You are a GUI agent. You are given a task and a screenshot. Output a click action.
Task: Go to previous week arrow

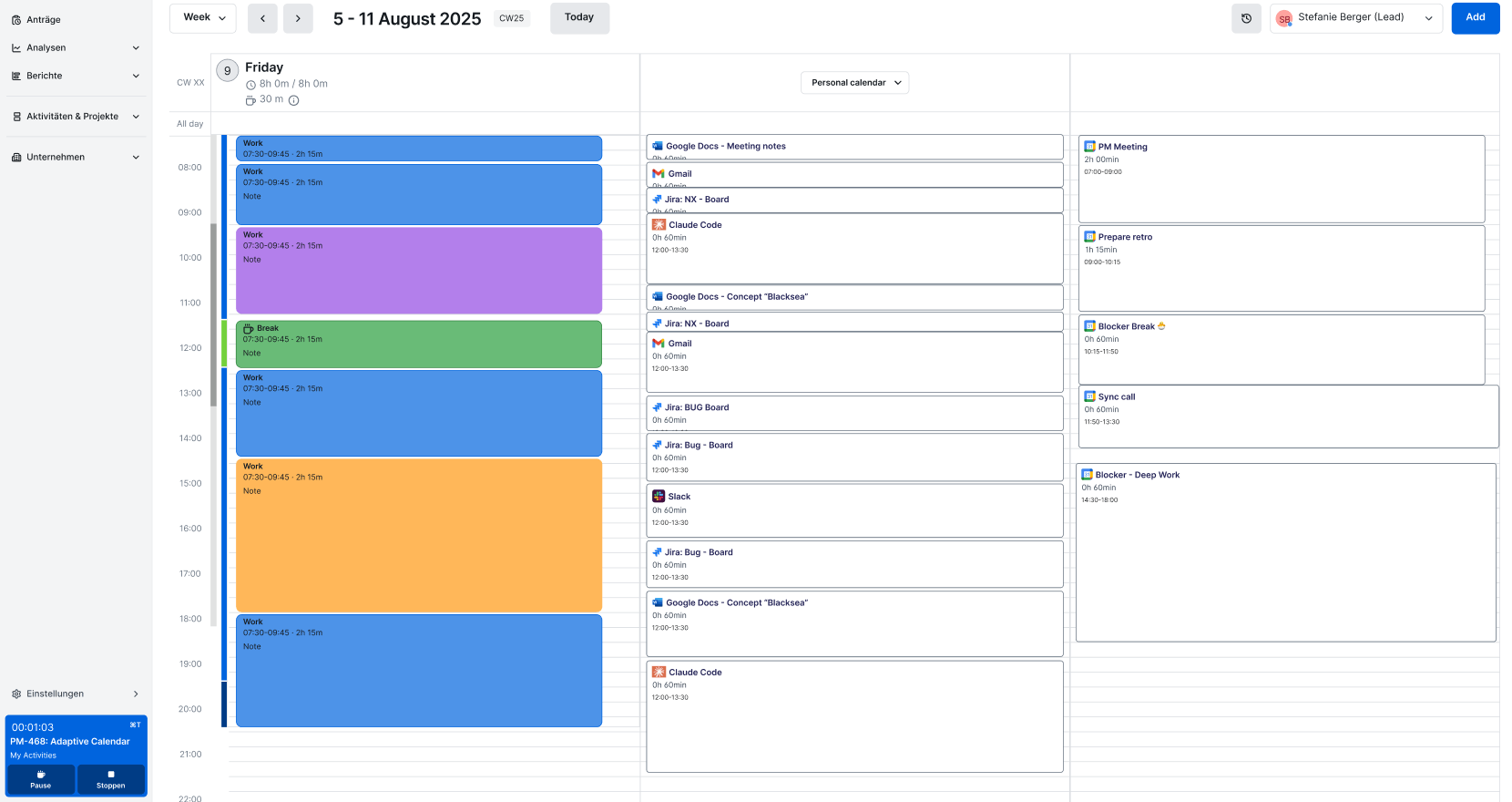[x=262, y=18]
